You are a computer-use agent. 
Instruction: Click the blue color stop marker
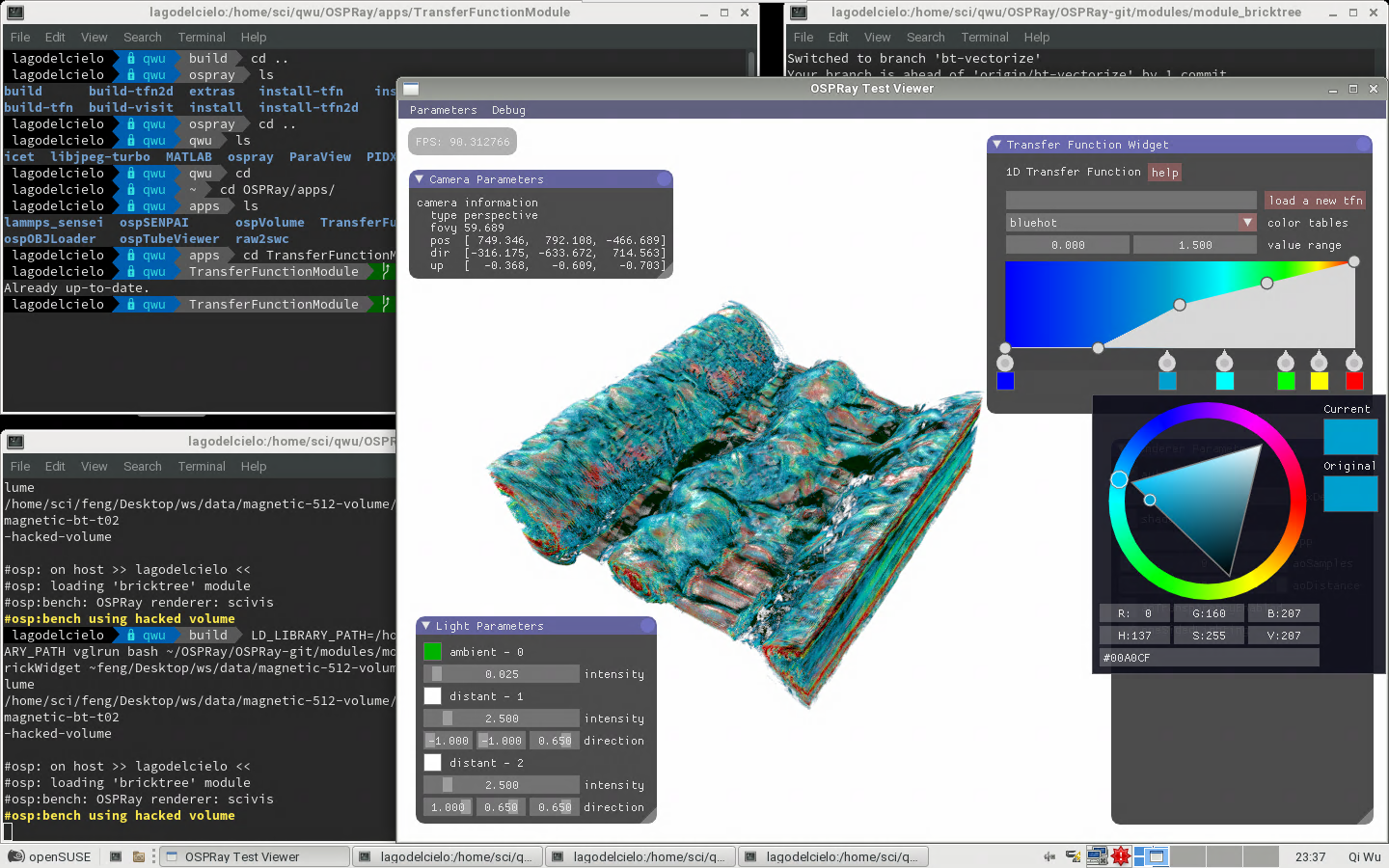pyautogui.click(x=1005, y=363)
